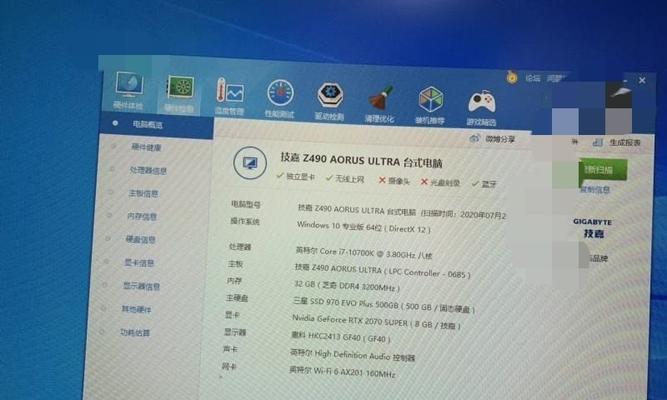The height and width of the screenshot is (400, 667).
Task: Click the 扫描时间 2020年07月 scan time text
Action: pos(463,214)
